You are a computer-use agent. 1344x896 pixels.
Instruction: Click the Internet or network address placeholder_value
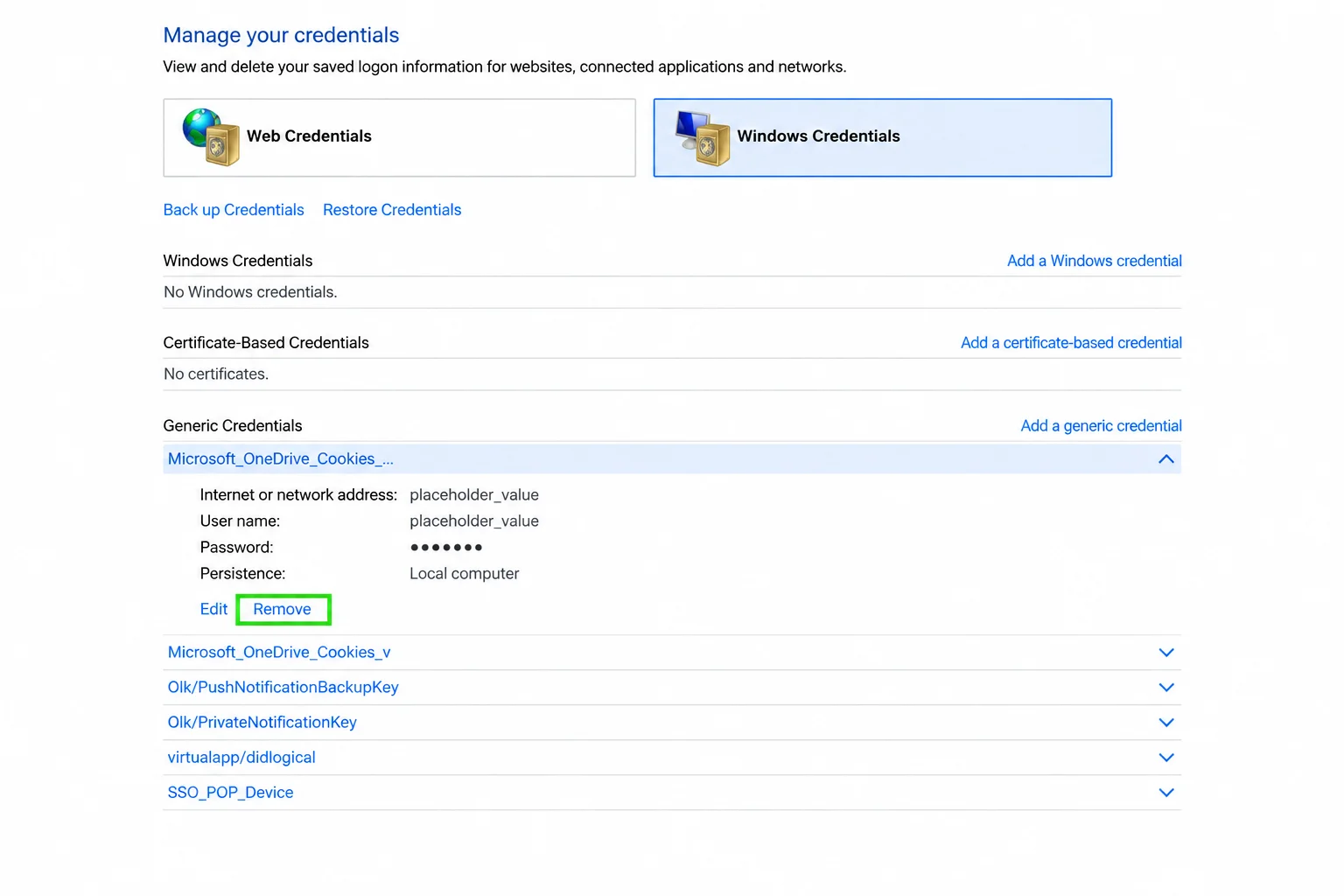coord(474,495)
